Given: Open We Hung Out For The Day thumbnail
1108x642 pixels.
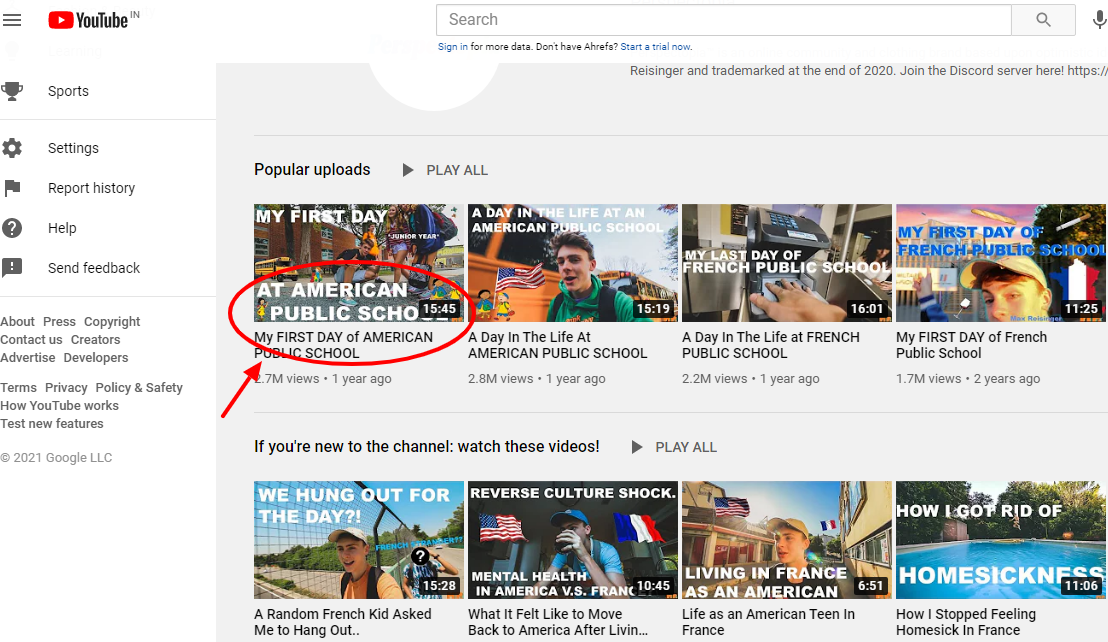Looking at the screenshot, I should coord(359,540).
